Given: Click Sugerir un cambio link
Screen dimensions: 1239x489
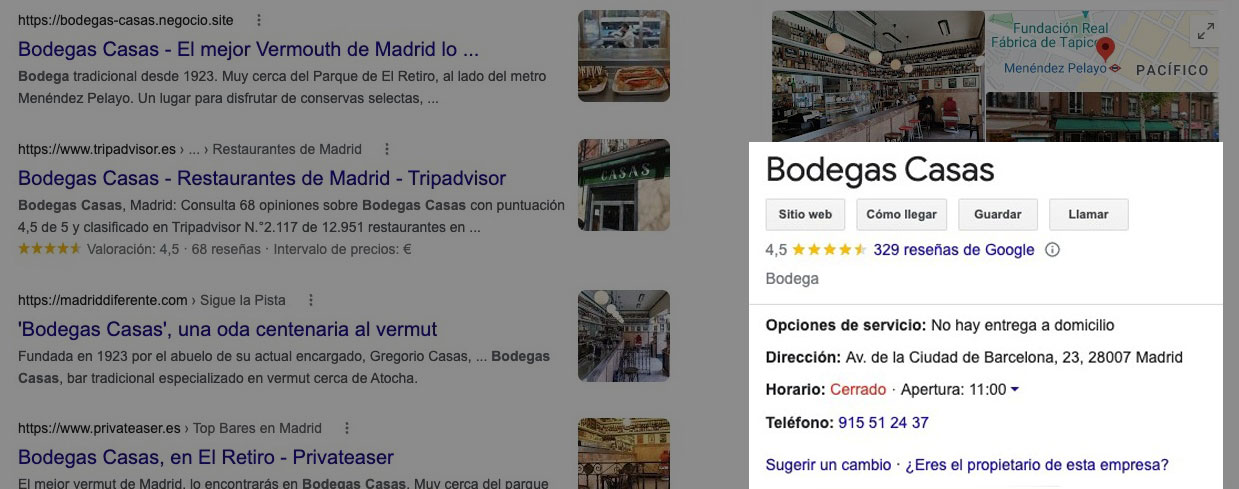Looking at the screenshot, I should (828, 465).
